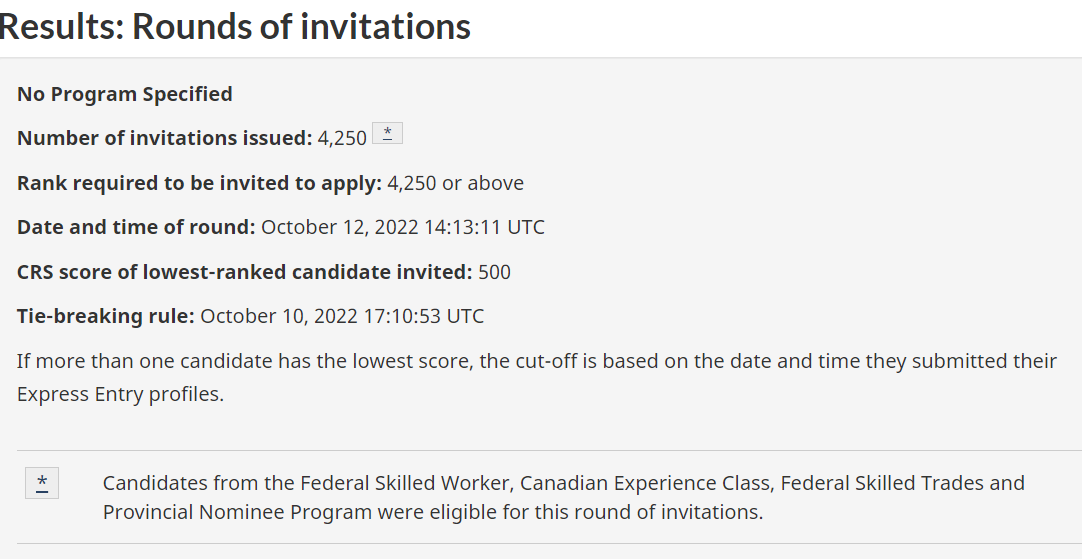Open the asterisk footnote link beside 4,250
The height and width of the screenshot is (559, 1082).
387,133
